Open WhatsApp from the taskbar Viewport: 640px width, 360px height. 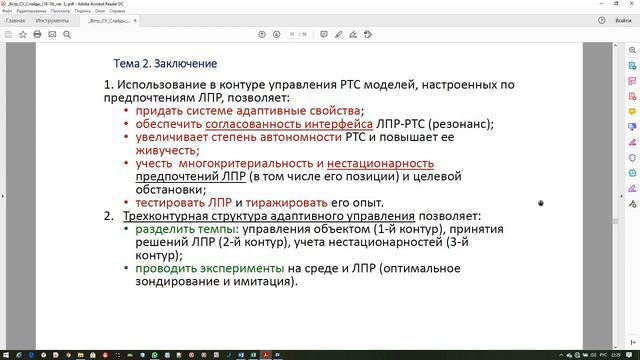pos(155,355)
